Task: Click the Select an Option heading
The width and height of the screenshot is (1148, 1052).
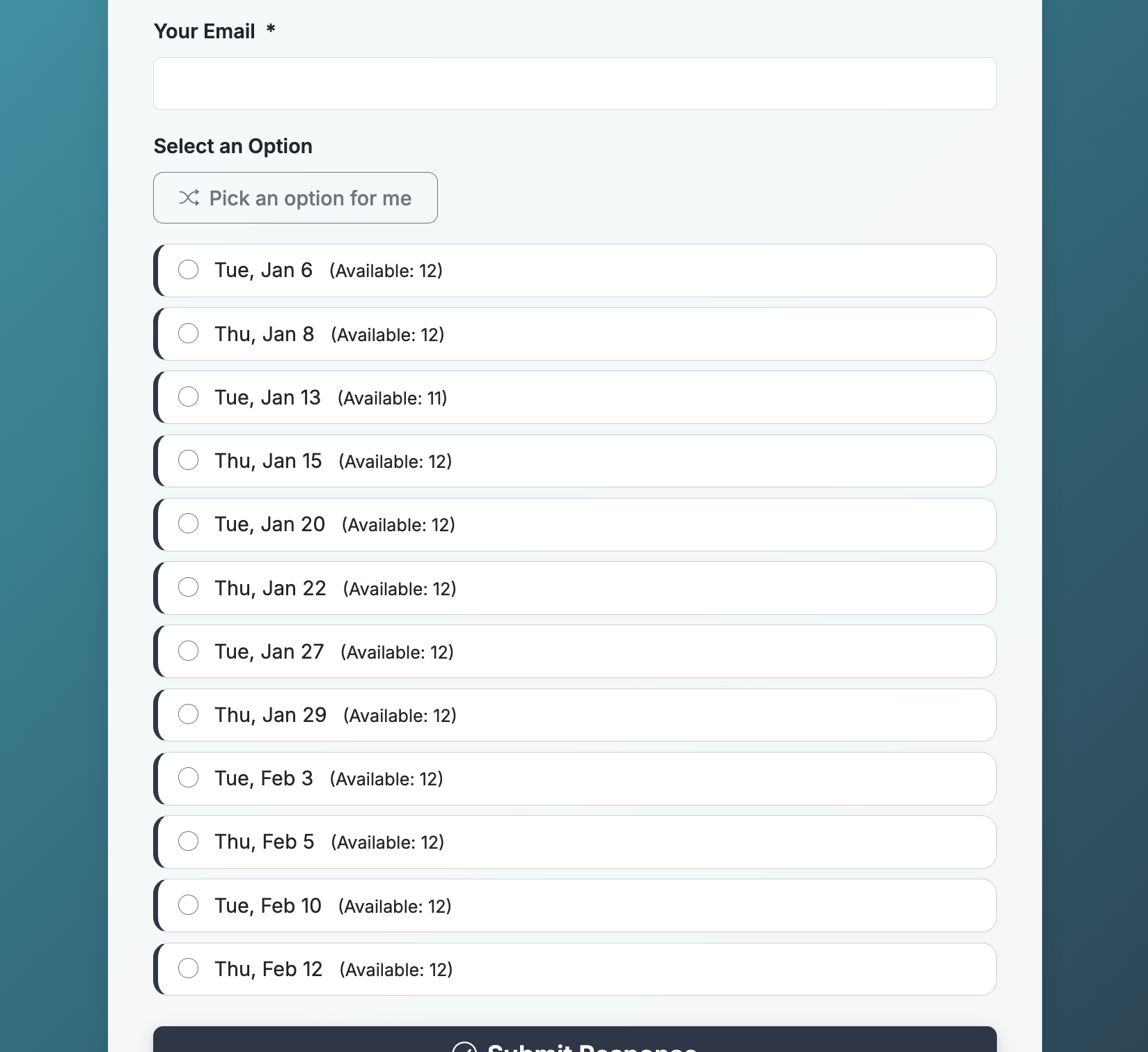Action: [233, 146]
